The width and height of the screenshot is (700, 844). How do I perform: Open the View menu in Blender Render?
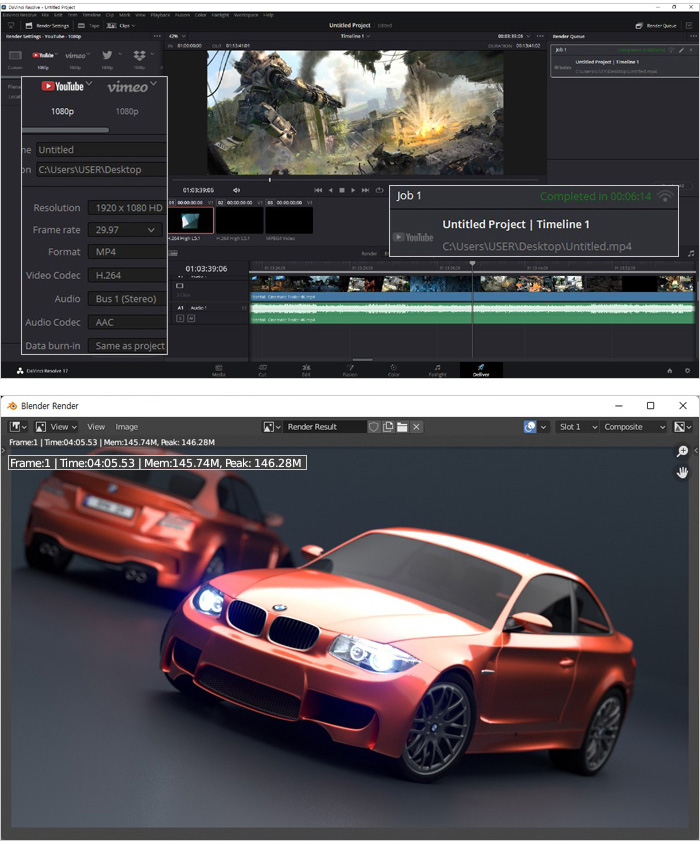(96, 427)
